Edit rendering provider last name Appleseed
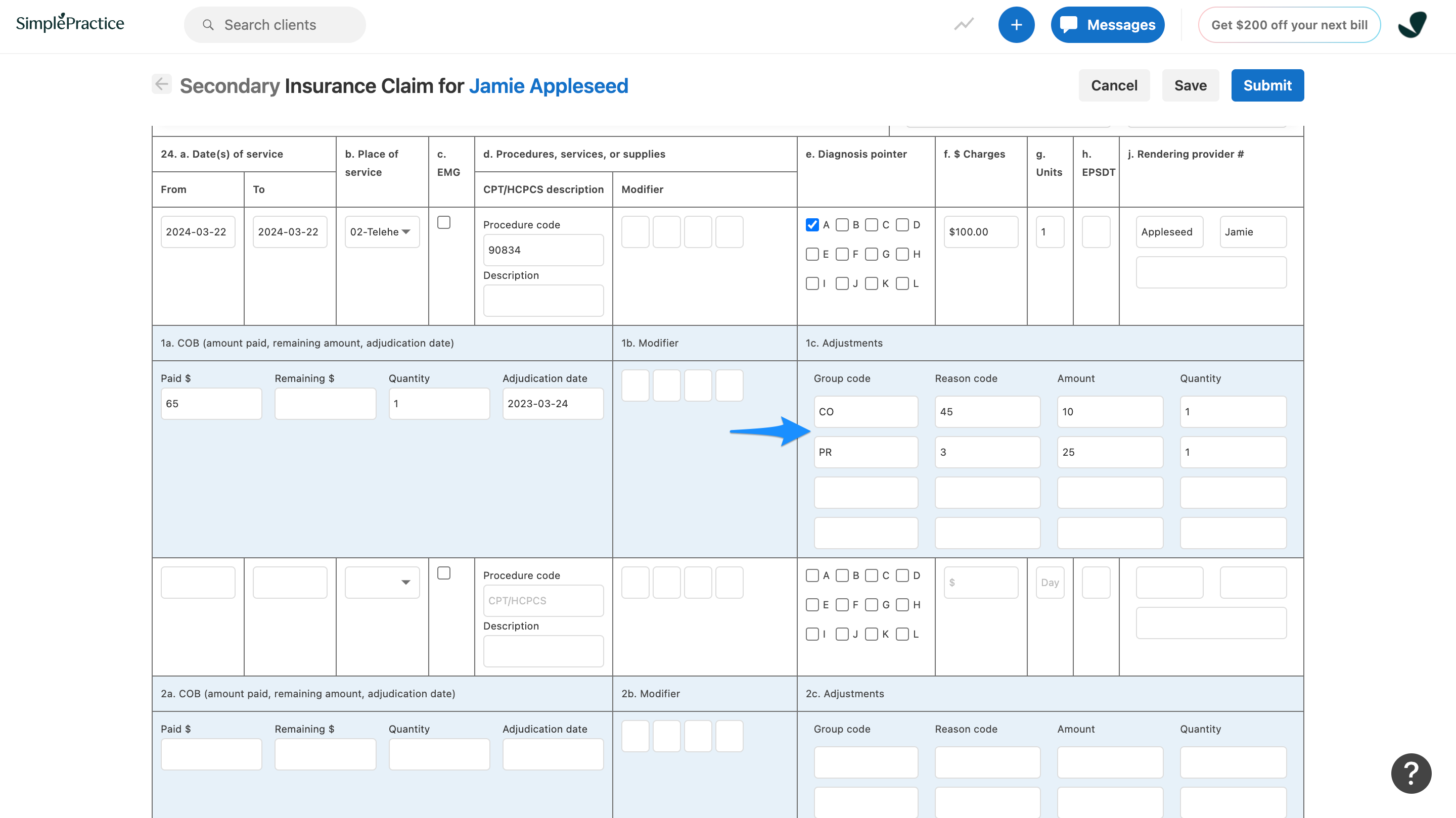 (1169, 231)
